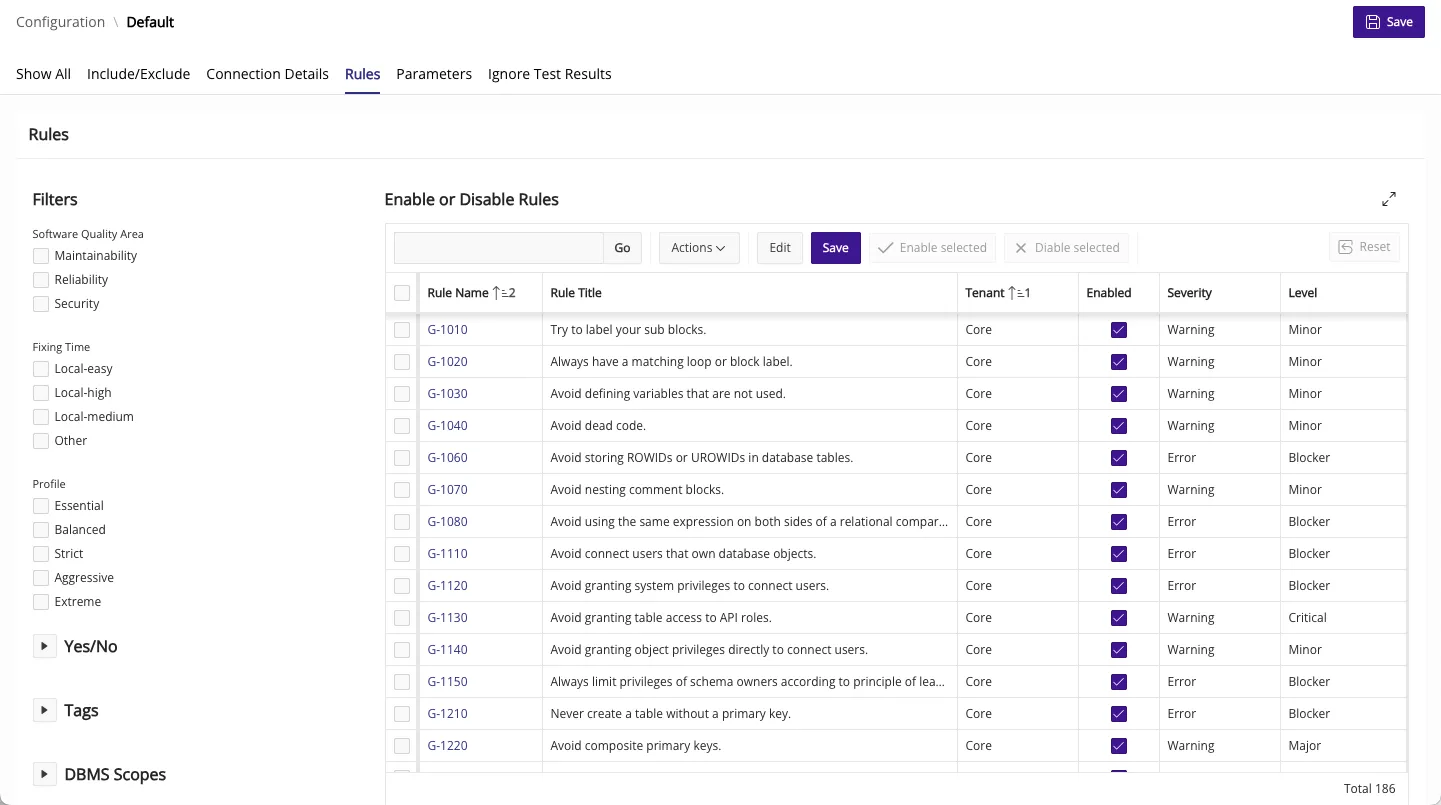Expand the Tags filter section

tap(44, 711)
